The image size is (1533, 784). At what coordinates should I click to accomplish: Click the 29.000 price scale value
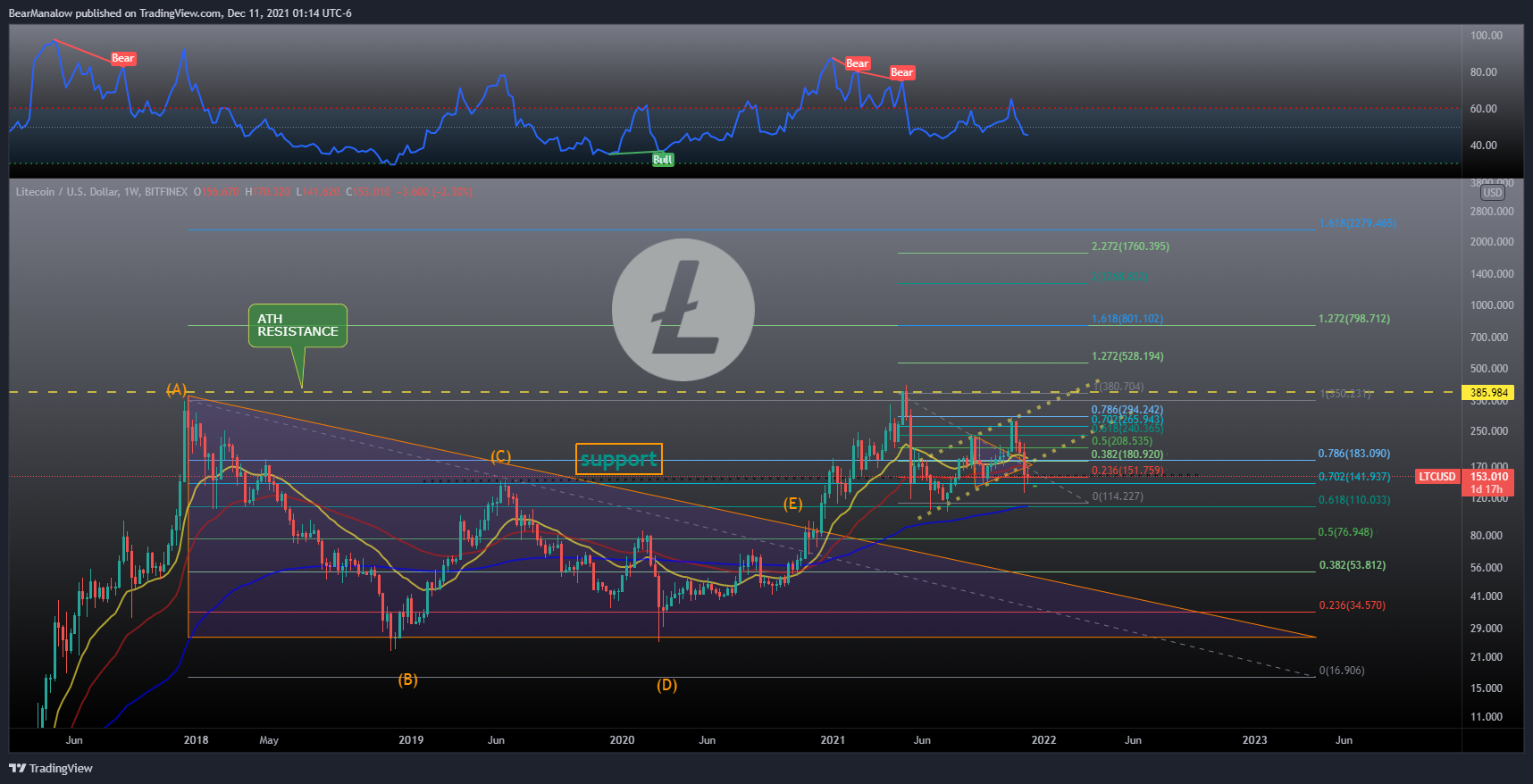pos(1487,629)
